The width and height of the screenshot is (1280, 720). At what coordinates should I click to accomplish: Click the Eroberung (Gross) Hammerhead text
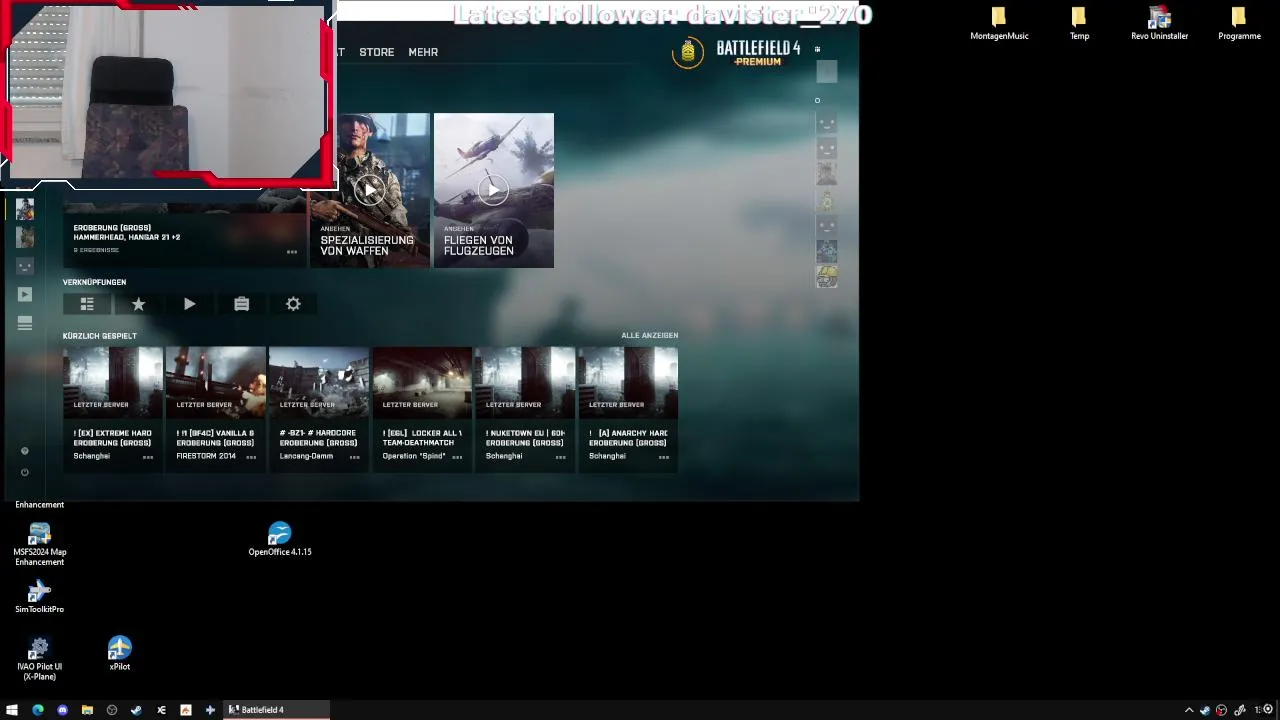pos(127,232)
